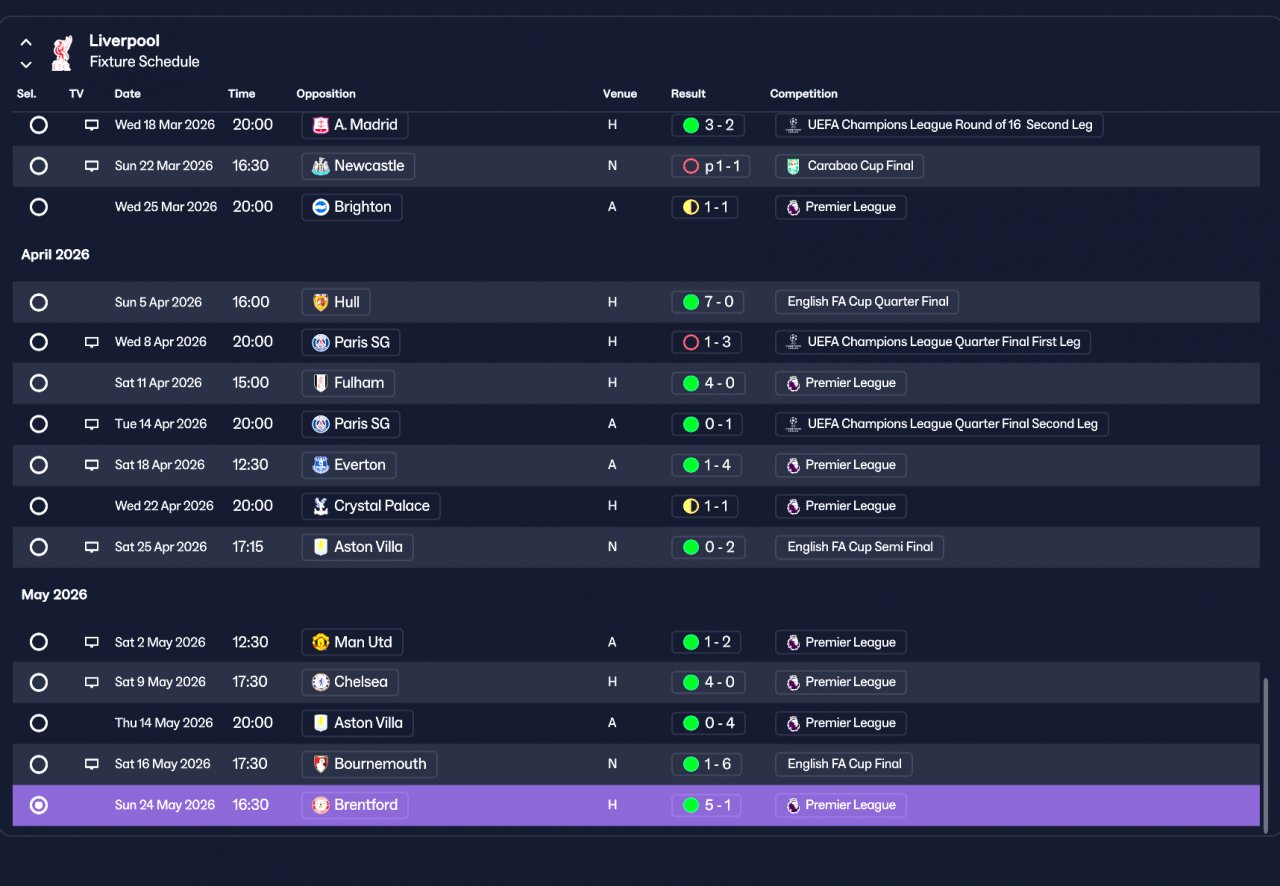Sort fixtures by Date column header

coord(128,94)
